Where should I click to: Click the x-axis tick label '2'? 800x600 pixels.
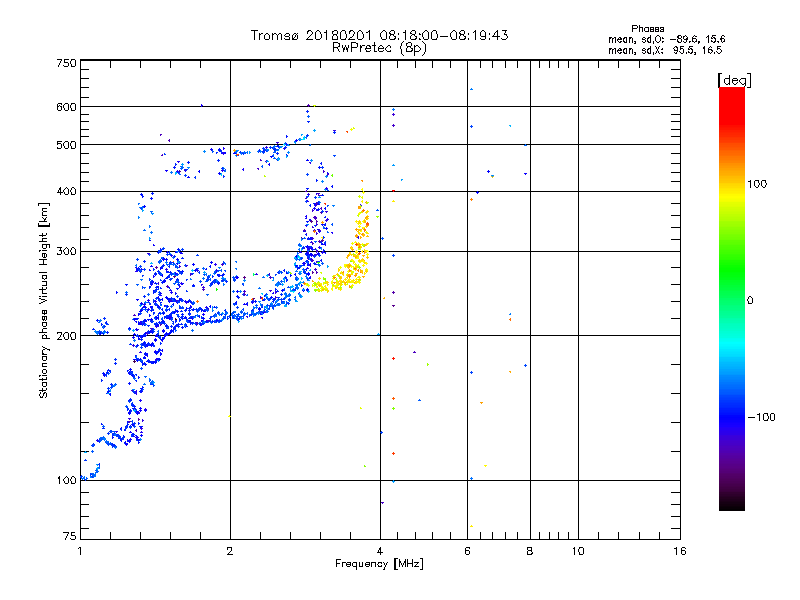pyautogui.click(x=230, y=551)
